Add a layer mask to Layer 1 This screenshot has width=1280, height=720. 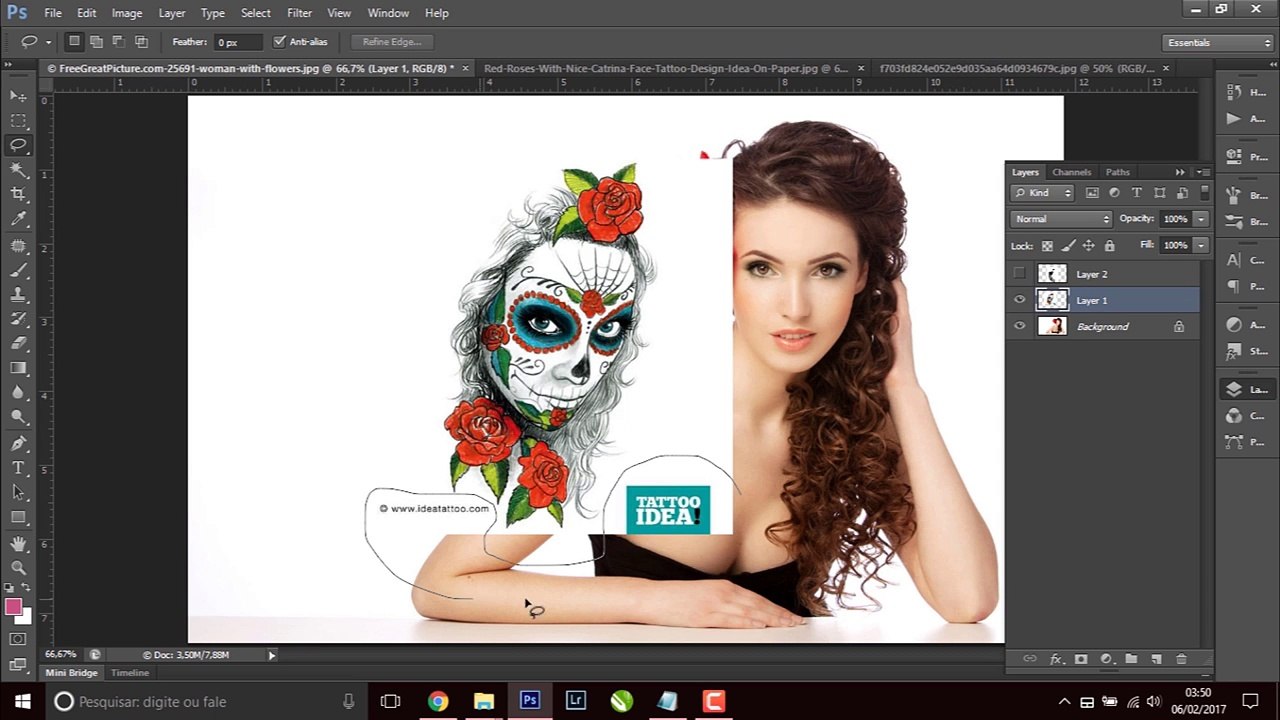pyautogui.click(x=1081, y=659)
